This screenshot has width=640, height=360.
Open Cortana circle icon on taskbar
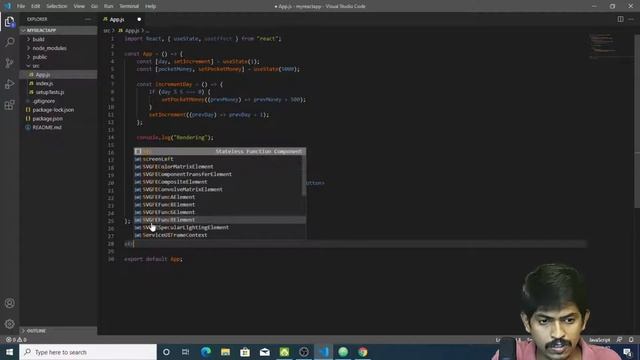tap(166, 352)
